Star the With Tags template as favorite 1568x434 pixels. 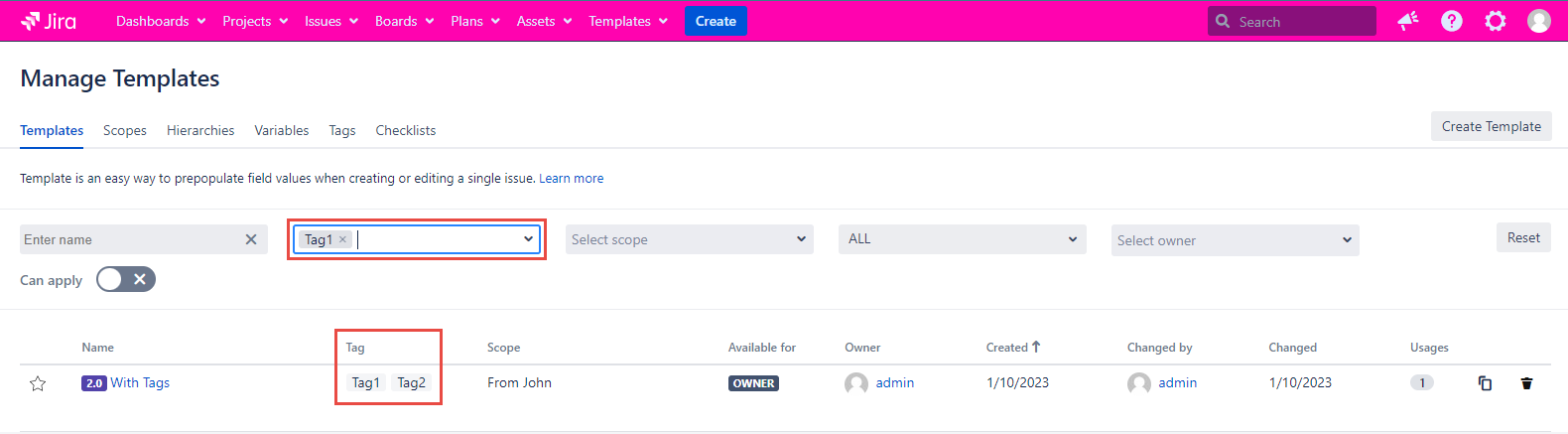(38, 383)
